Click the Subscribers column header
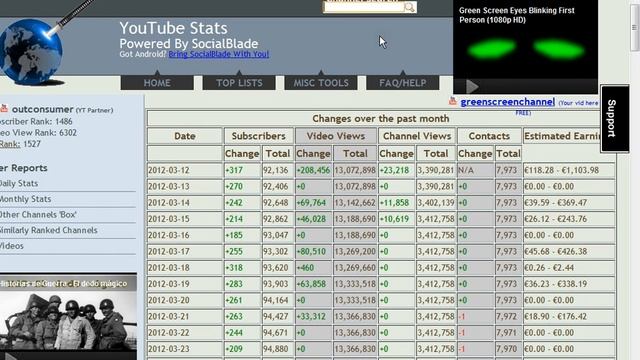Viewport: 640px width, 360px height. click(x=258, y=136)
